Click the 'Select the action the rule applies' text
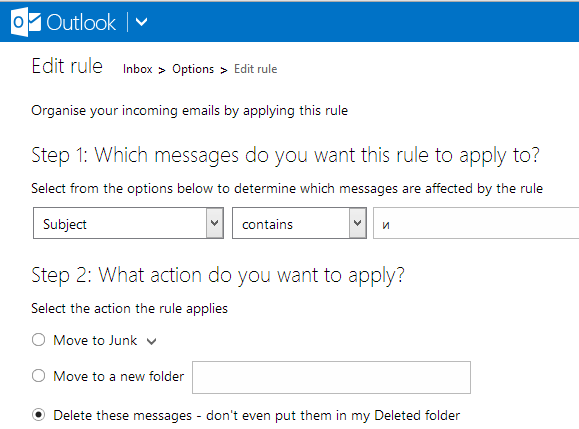 (129, 309)
